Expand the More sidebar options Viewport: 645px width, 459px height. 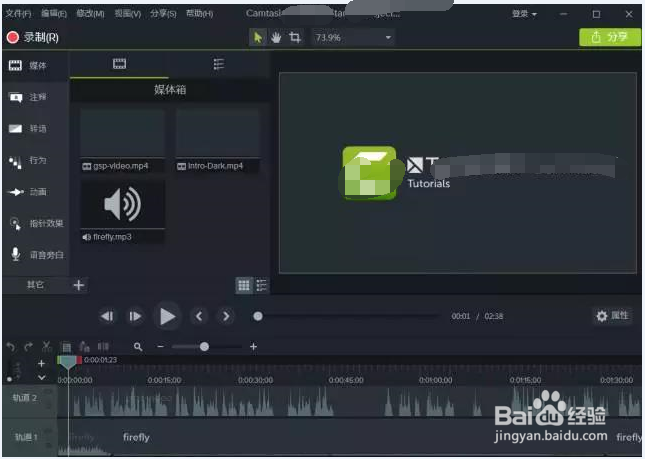[35, 285]
